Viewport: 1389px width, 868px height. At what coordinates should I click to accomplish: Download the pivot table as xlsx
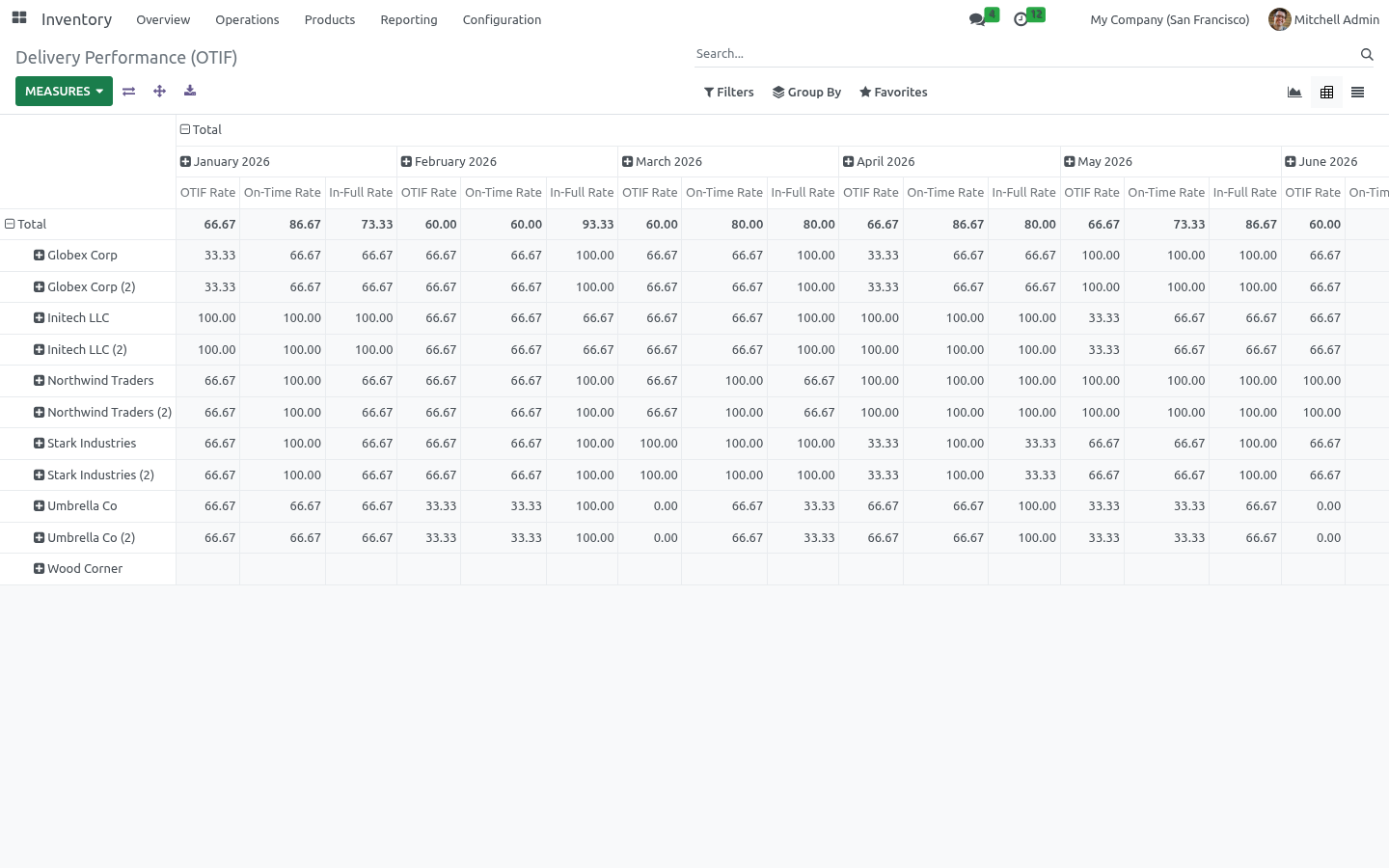[190, 91]
